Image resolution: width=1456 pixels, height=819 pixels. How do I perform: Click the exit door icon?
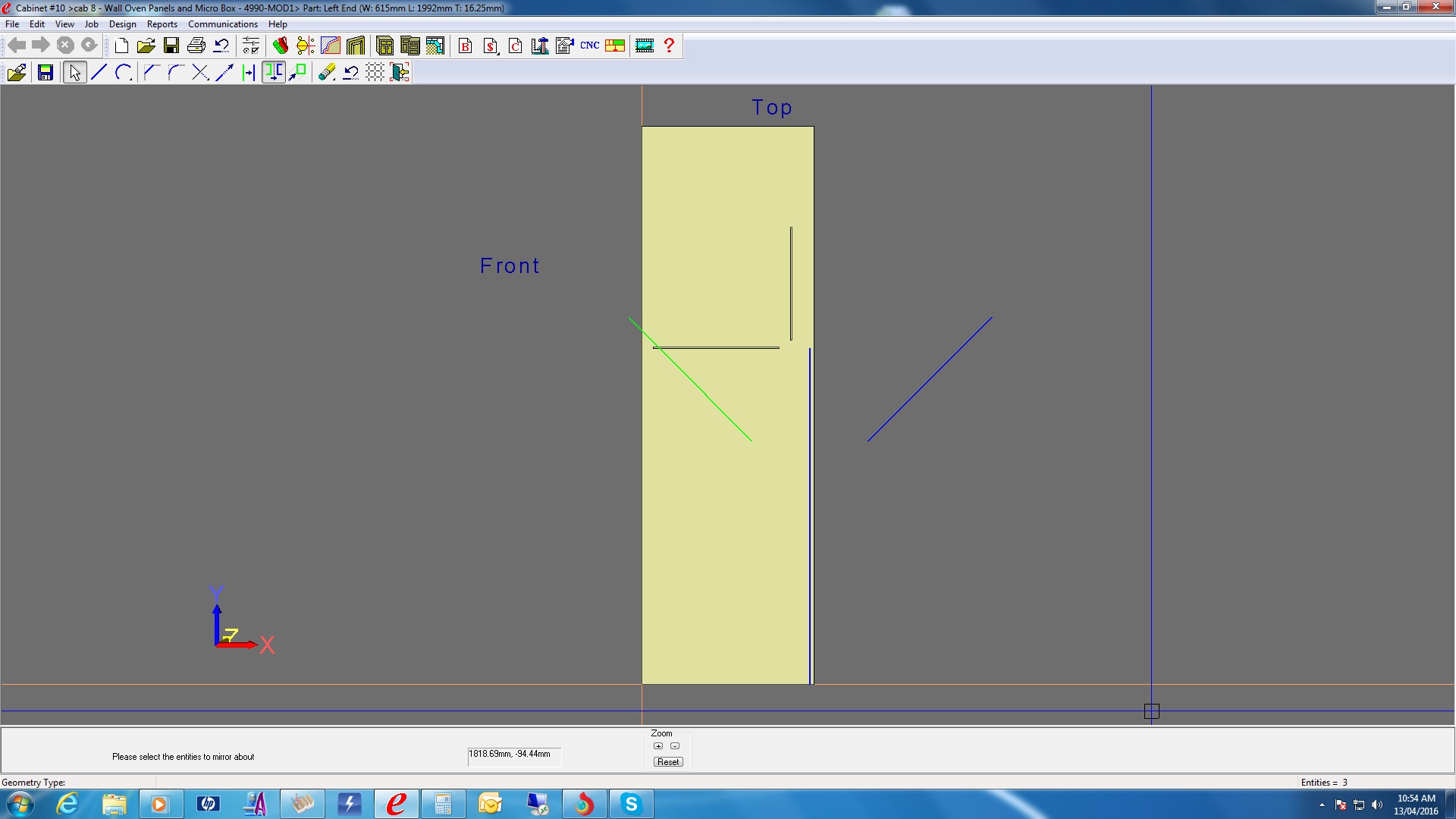click(400, 72)
